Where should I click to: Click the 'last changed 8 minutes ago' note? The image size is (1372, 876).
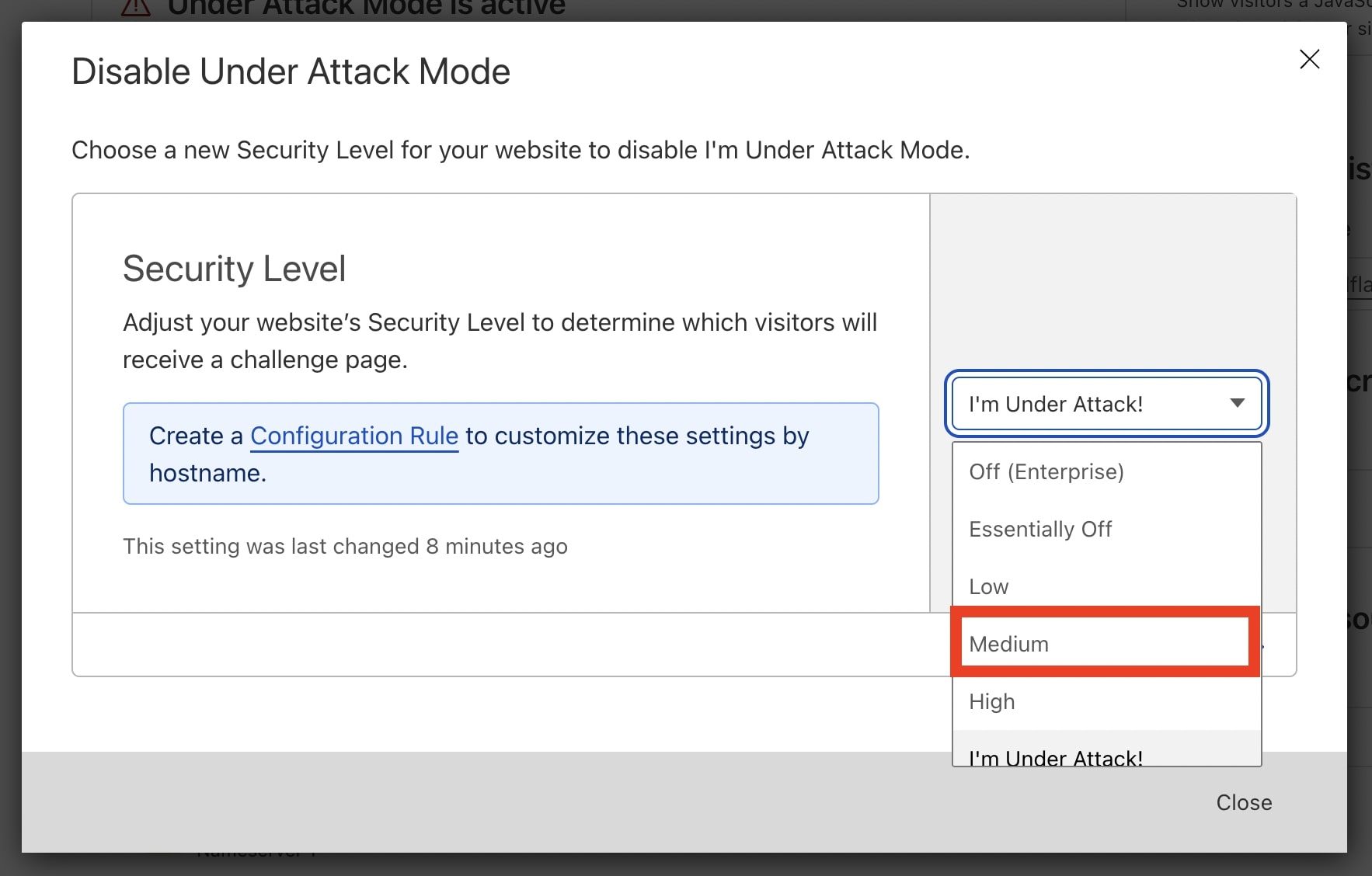pos(345,546)
